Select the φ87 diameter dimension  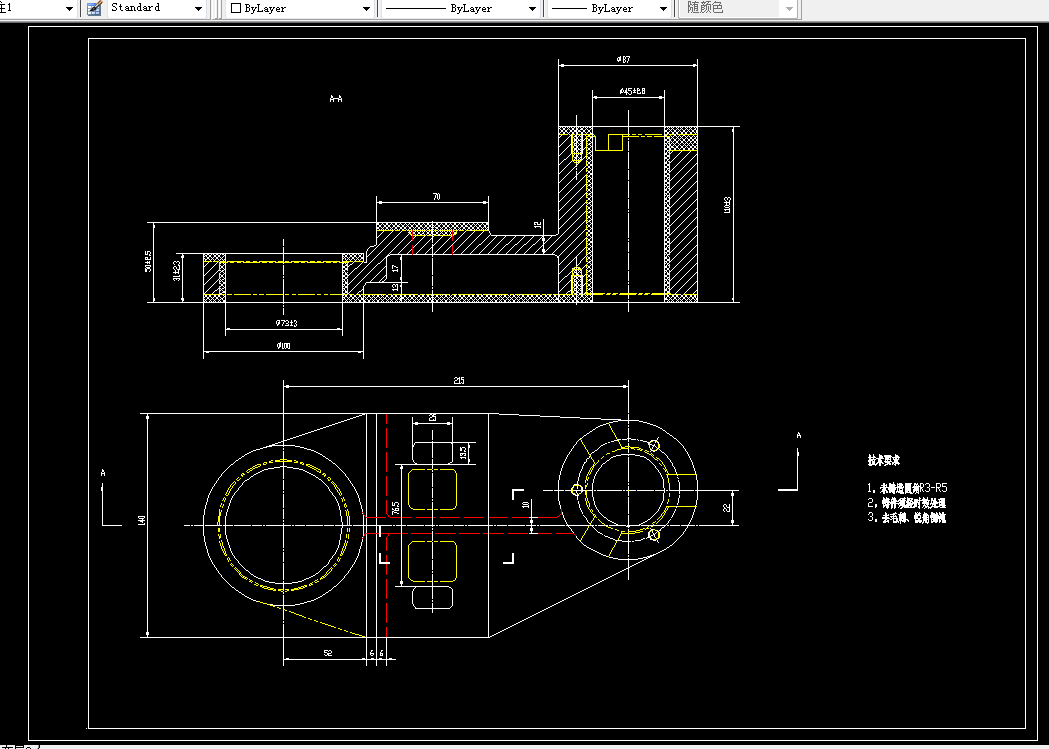coord(623,60)
